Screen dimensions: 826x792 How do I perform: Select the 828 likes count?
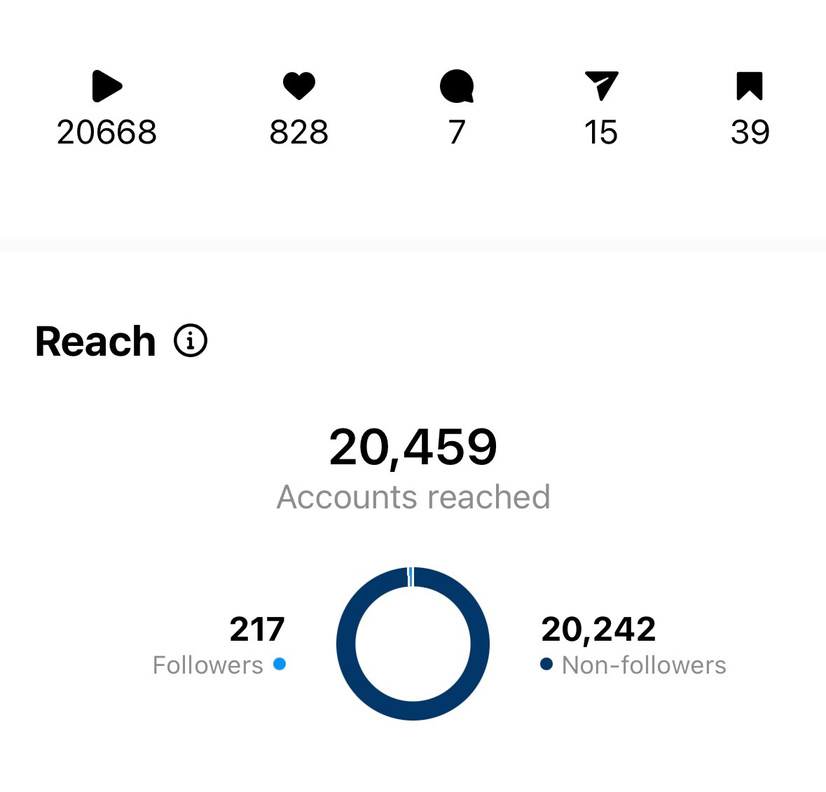point(299,133)
